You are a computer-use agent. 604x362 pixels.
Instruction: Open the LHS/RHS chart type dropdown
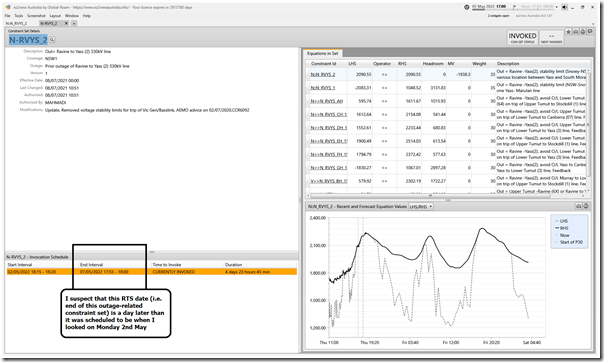[x=420, y=207]
